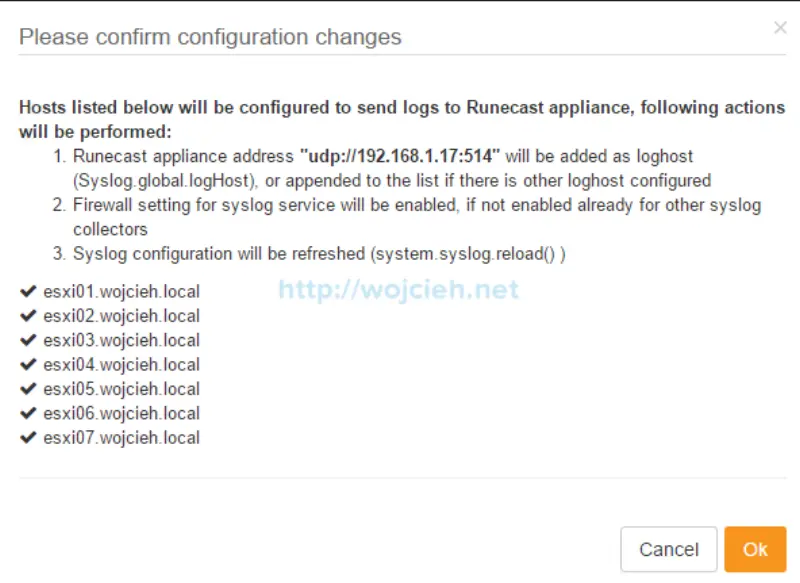800x583 pixels.
Task: Select the esxi05.wojcieh.local host name
Action: click(121, 389)
